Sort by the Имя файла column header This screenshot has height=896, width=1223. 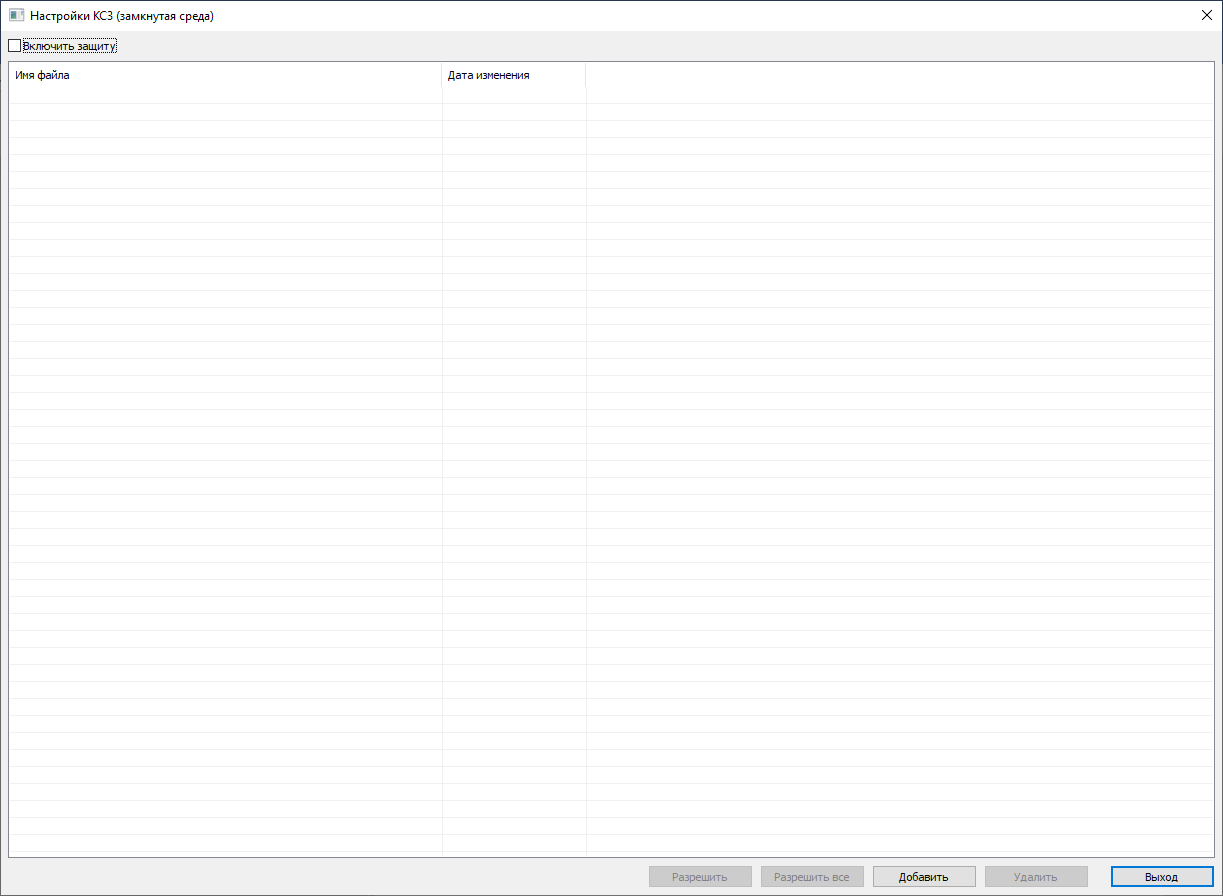point(225,75)
